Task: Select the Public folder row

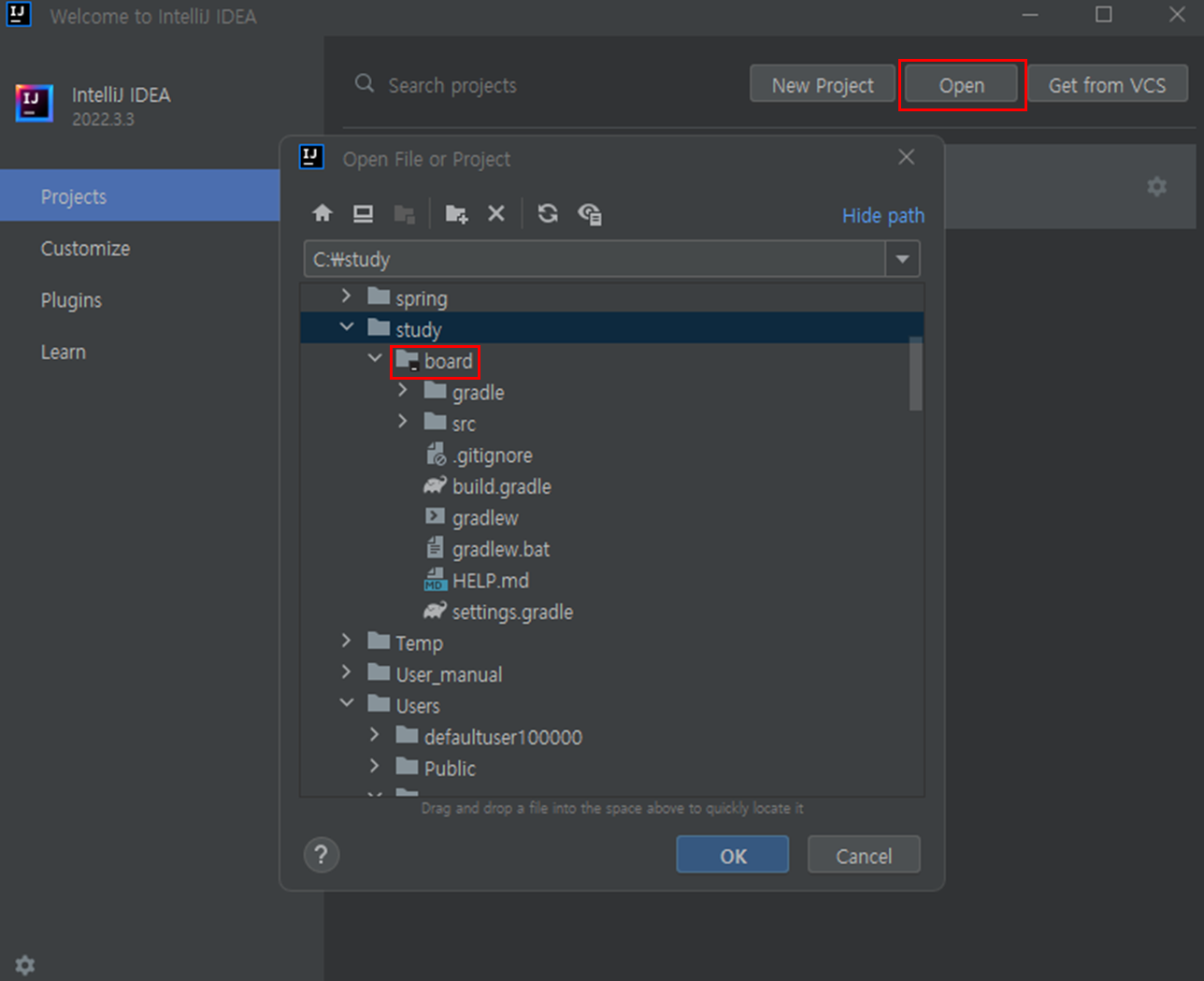Action: pyautogui.click(x=611, y=769)
